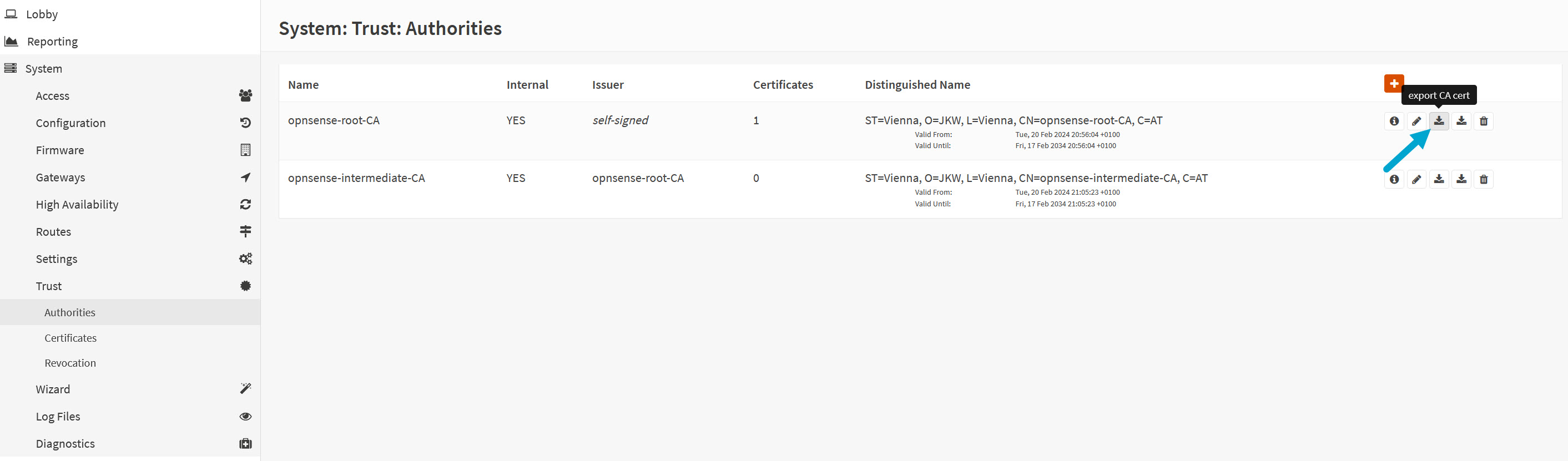The width and height of the screenshot is (1568, 461).
Task: Delete opnsense-intermediate-CA with trash icon
Action: pos(1484,179)
